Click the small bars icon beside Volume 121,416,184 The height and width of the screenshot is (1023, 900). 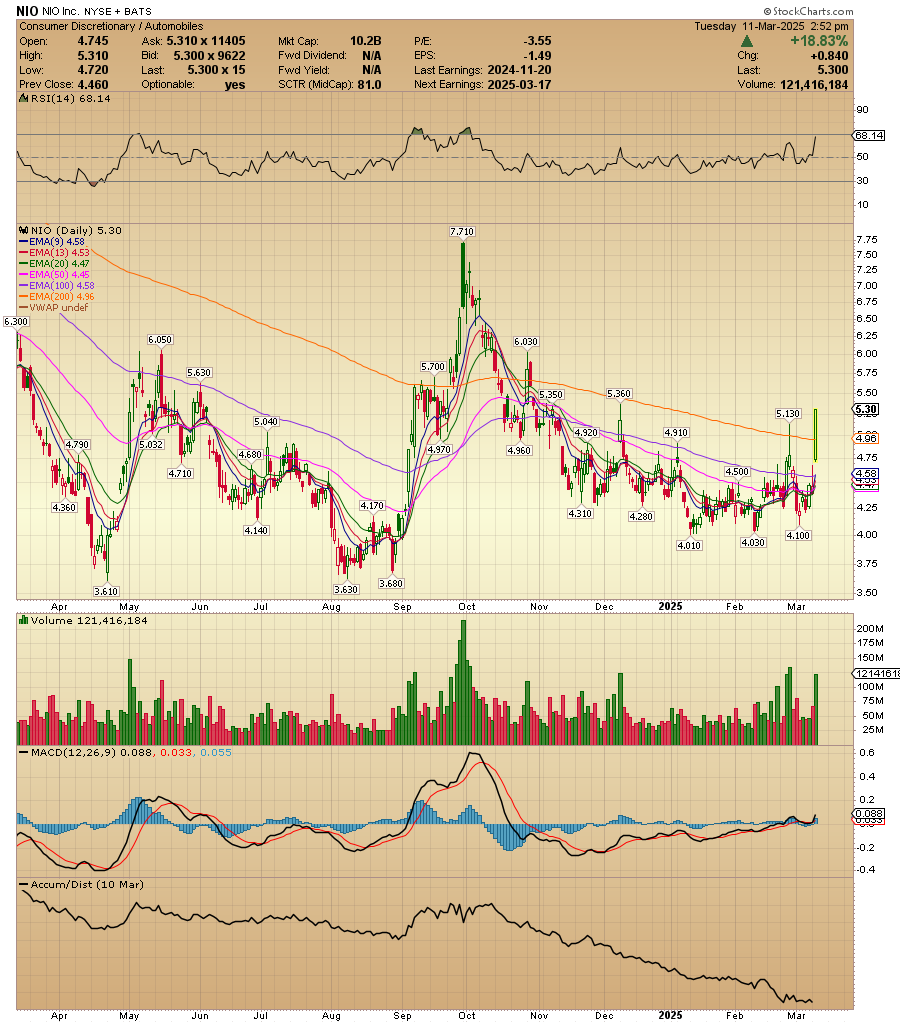(23, 620)
